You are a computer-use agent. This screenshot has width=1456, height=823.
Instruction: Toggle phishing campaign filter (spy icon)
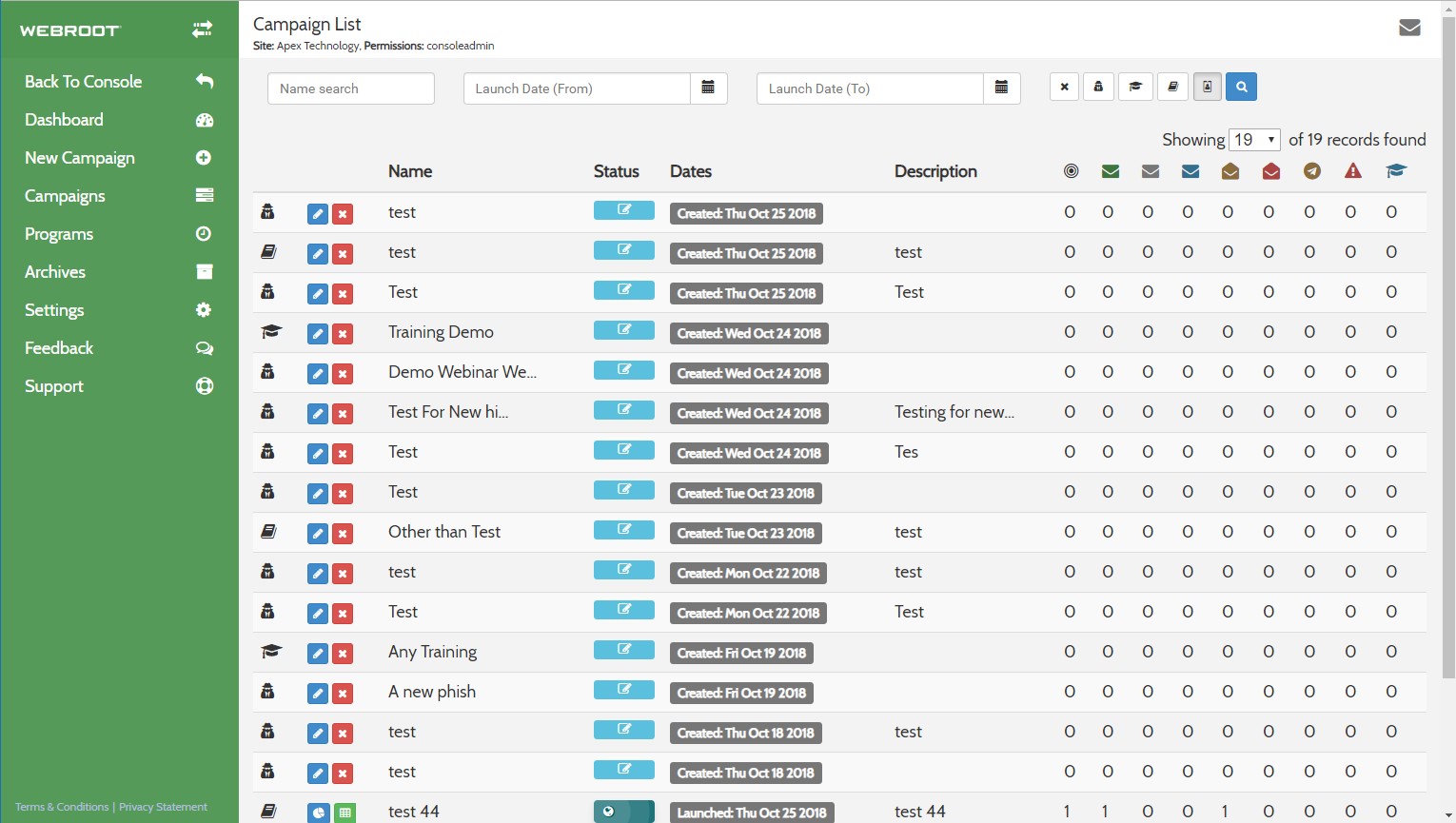tap(1098, 87)
